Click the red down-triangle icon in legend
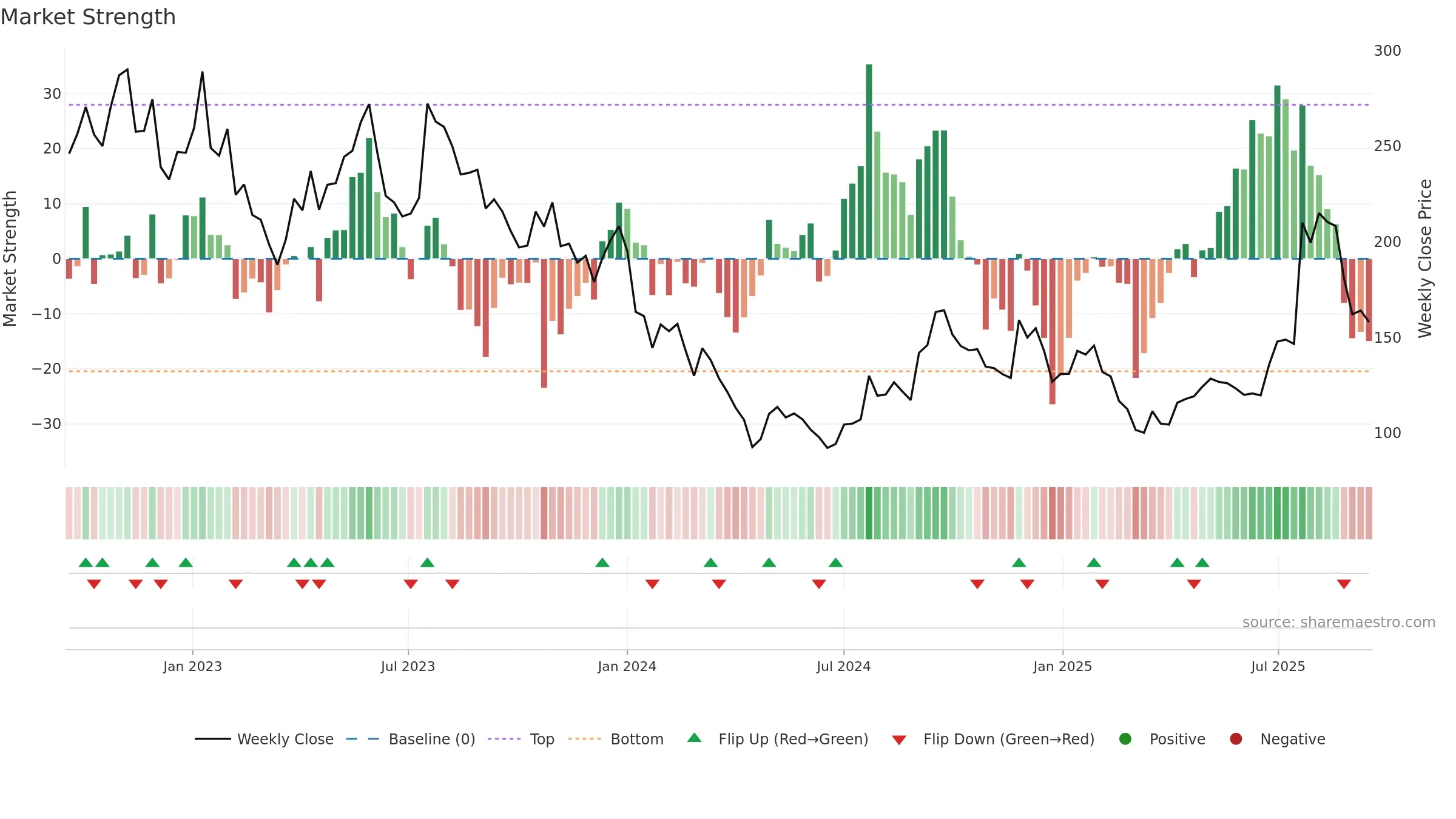 (899, 740)
